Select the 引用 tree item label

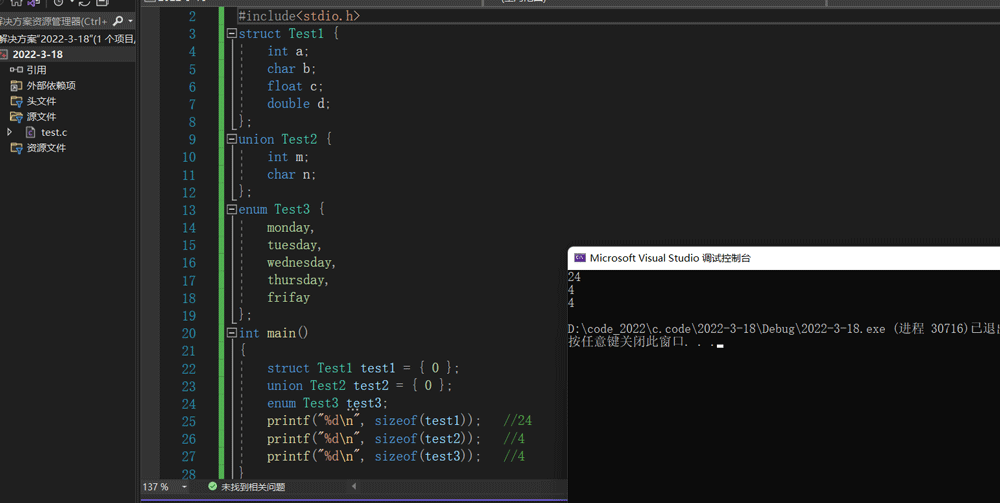click(36, 70)
